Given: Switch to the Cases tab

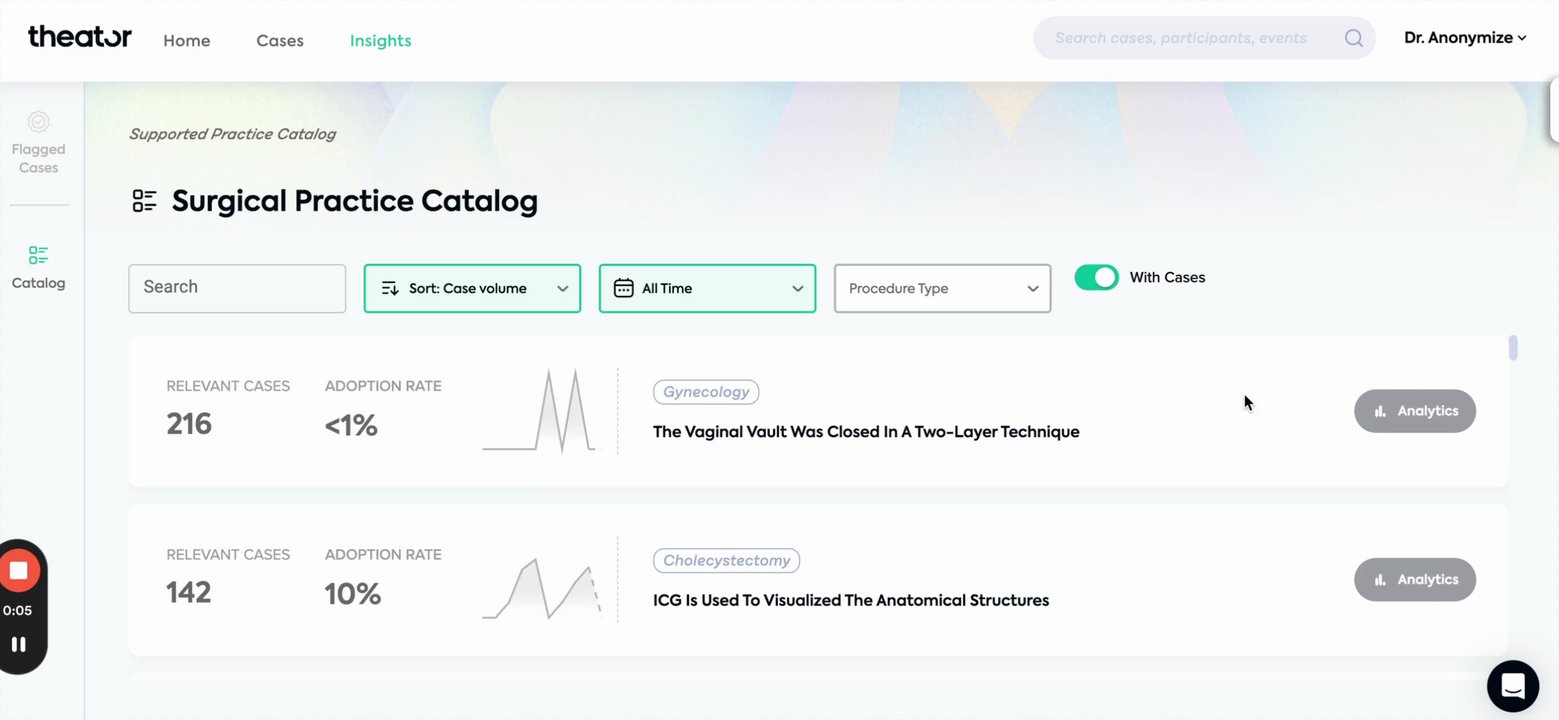Looking at the screenshot, I should [280, 41].
